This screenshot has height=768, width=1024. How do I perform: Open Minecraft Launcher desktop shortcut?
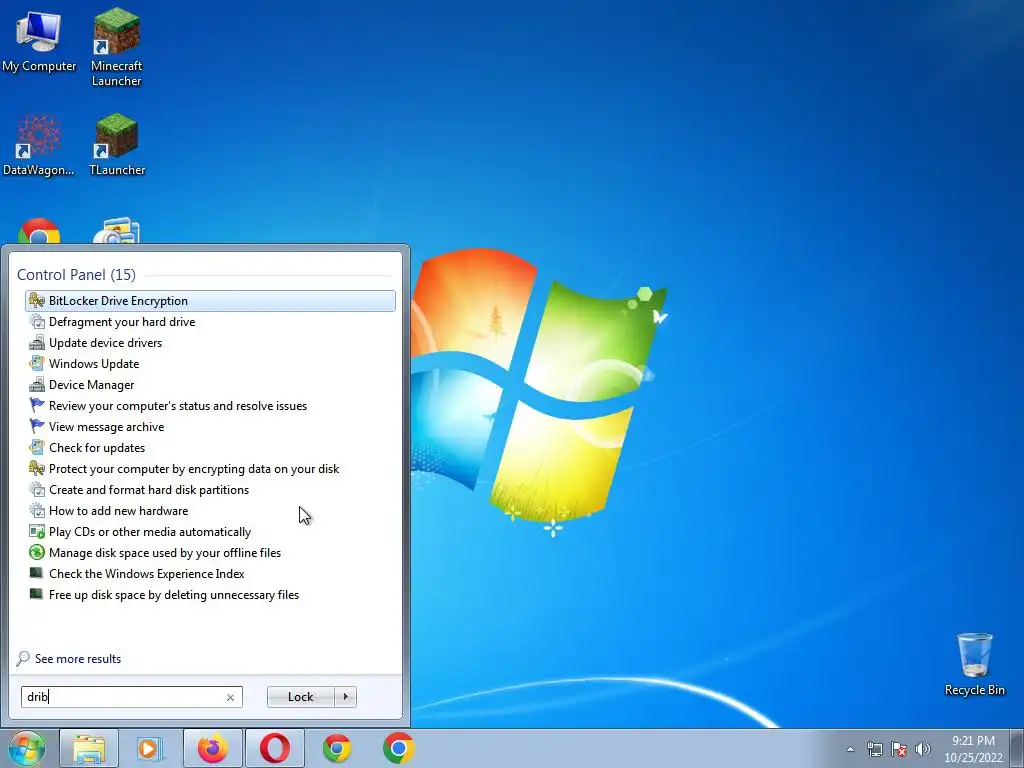pyautogui.click(x=116, y=47)
